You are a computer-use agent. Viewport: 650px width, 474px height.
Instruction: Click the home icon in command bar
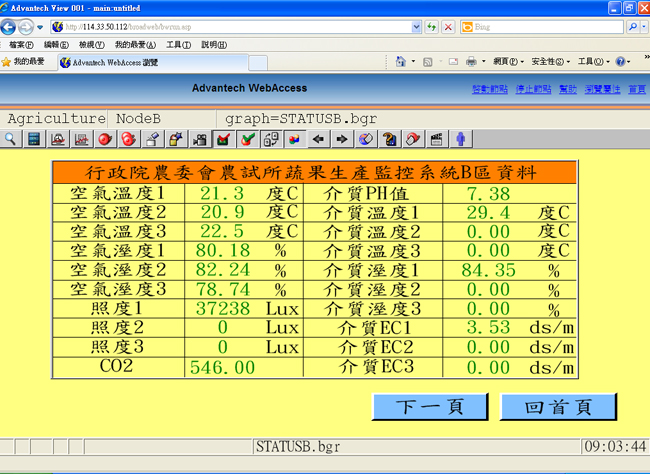pyautogui.click(x=400, y=61)
